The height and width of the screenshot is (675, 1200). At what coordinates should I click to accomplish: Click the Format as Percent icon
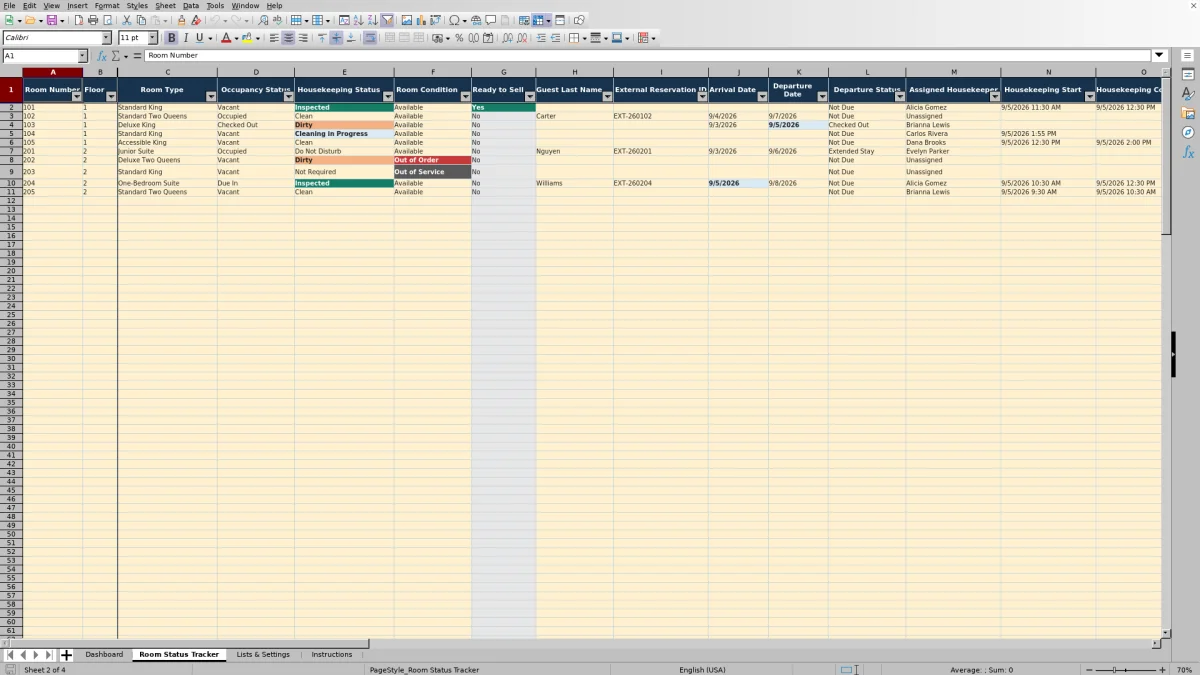click(459, 38)
